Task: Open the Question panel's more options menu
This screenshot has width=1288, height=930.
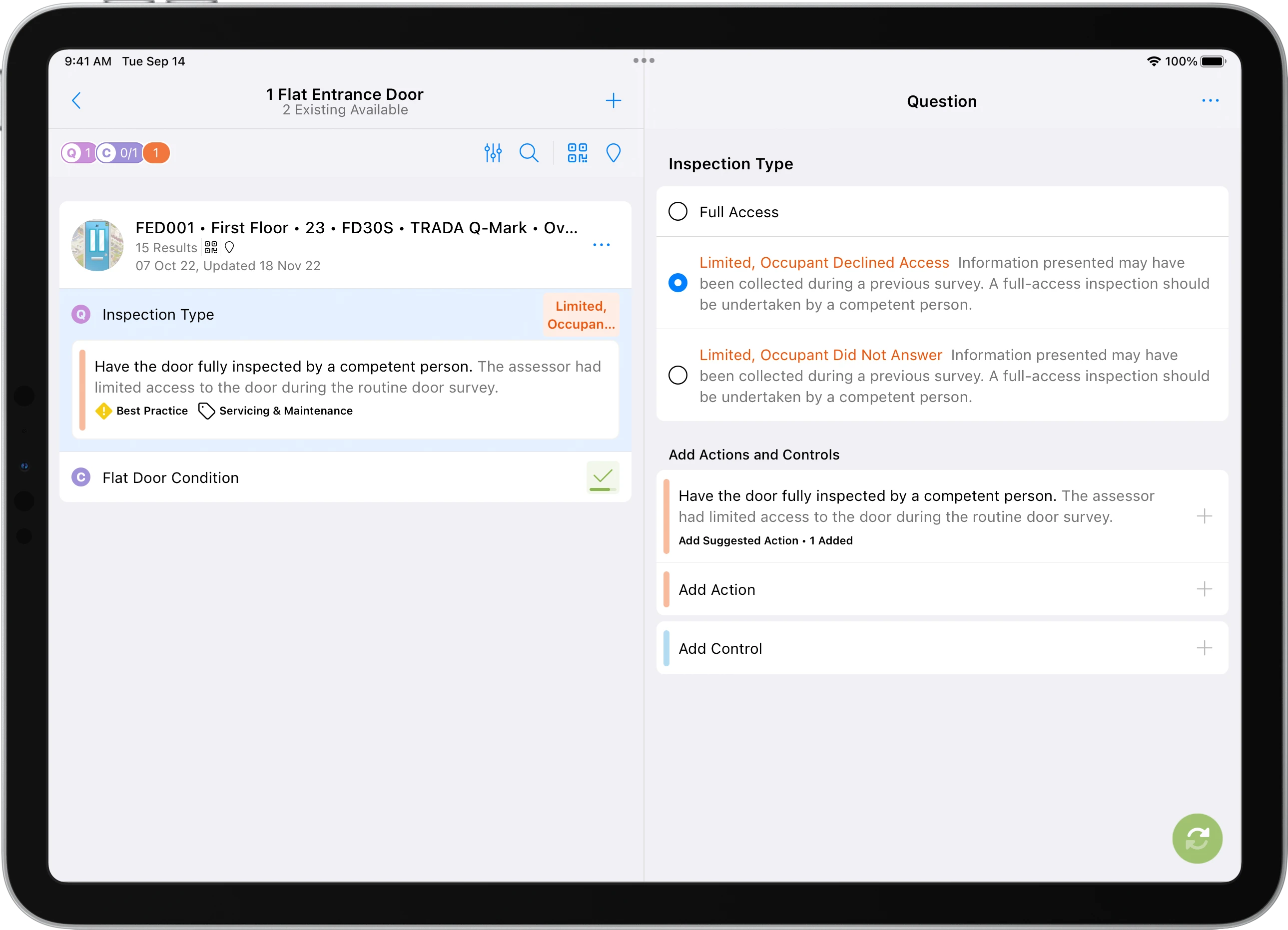Action: coord(1210,100)
